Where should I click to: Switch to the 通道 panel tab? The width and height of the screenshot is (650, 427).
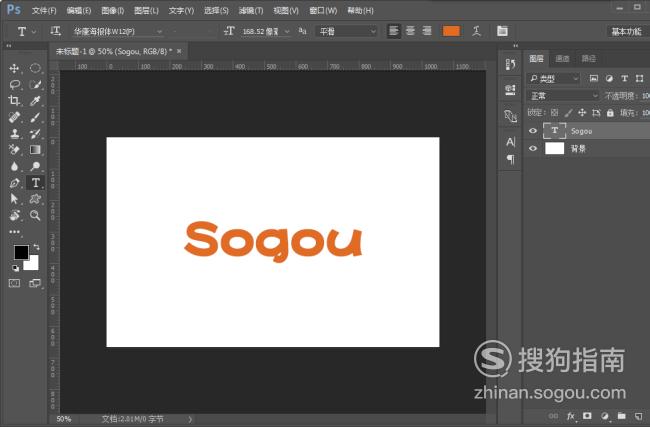[x=563, y=58]
